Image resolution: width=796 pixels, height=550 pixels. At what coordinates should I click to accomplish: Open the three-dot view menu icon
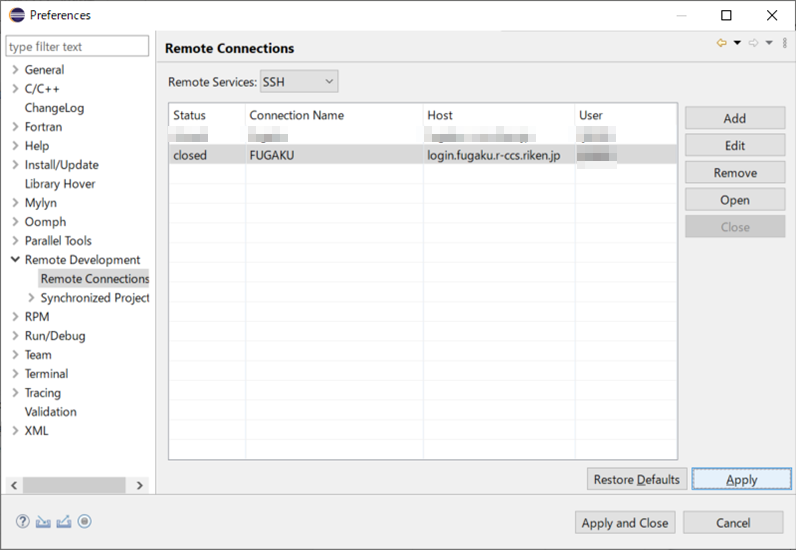tap(785, 43)
